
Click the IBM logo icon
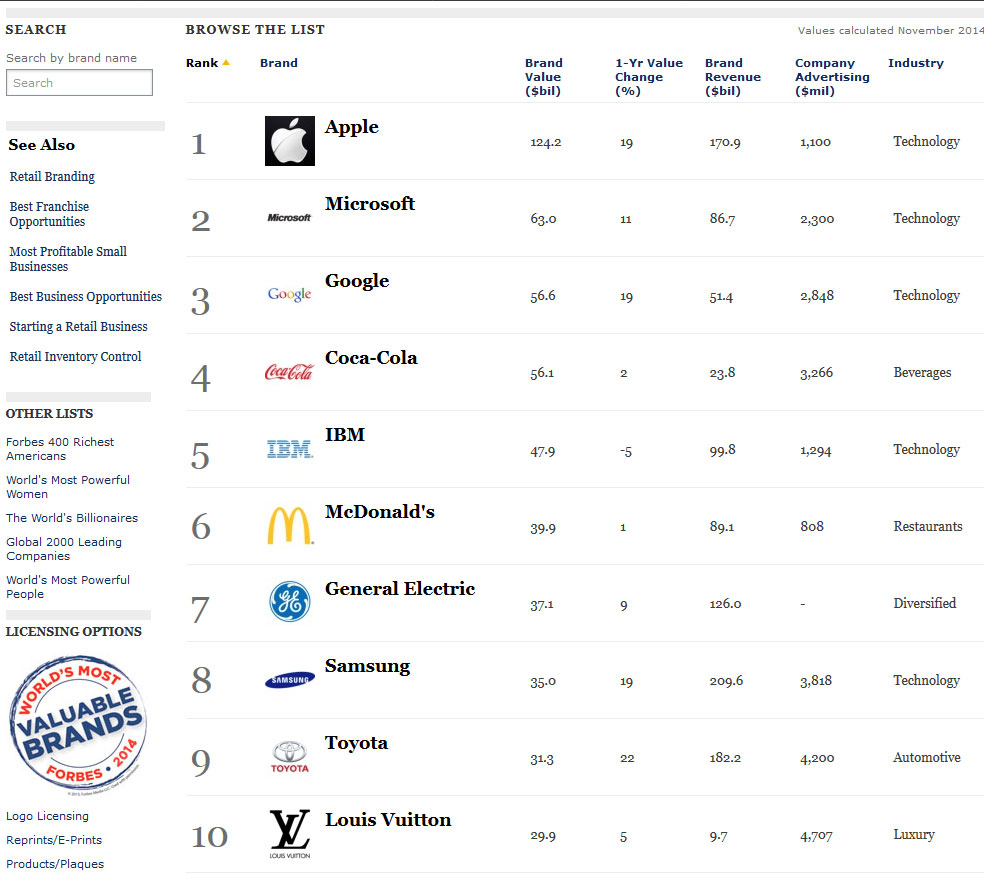[x=290, y=449]
